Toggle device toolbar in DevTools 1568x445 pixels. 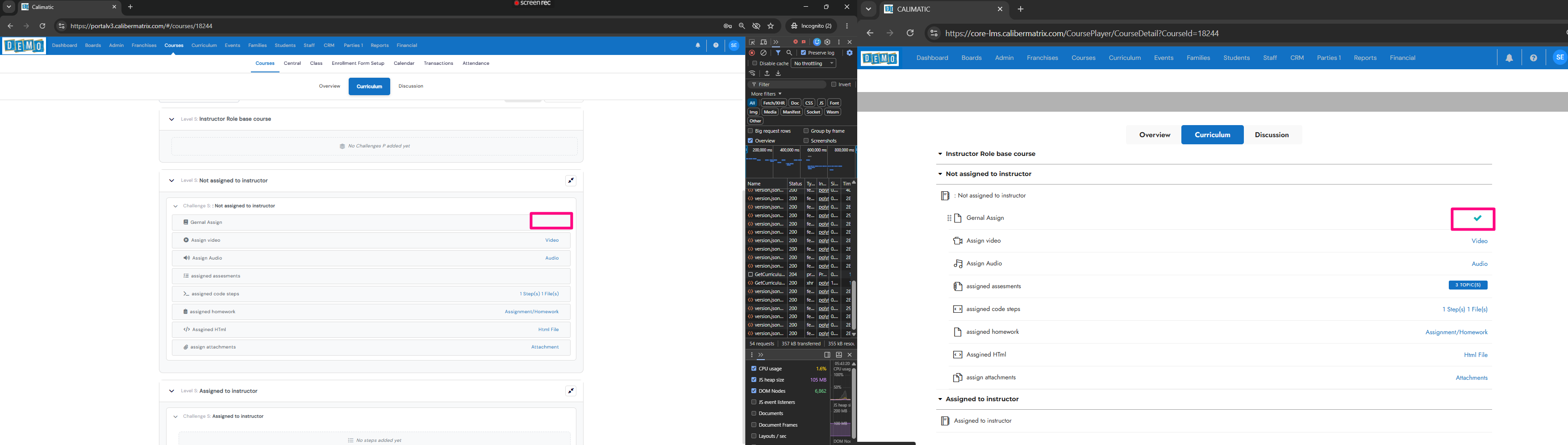coord(763,42)
